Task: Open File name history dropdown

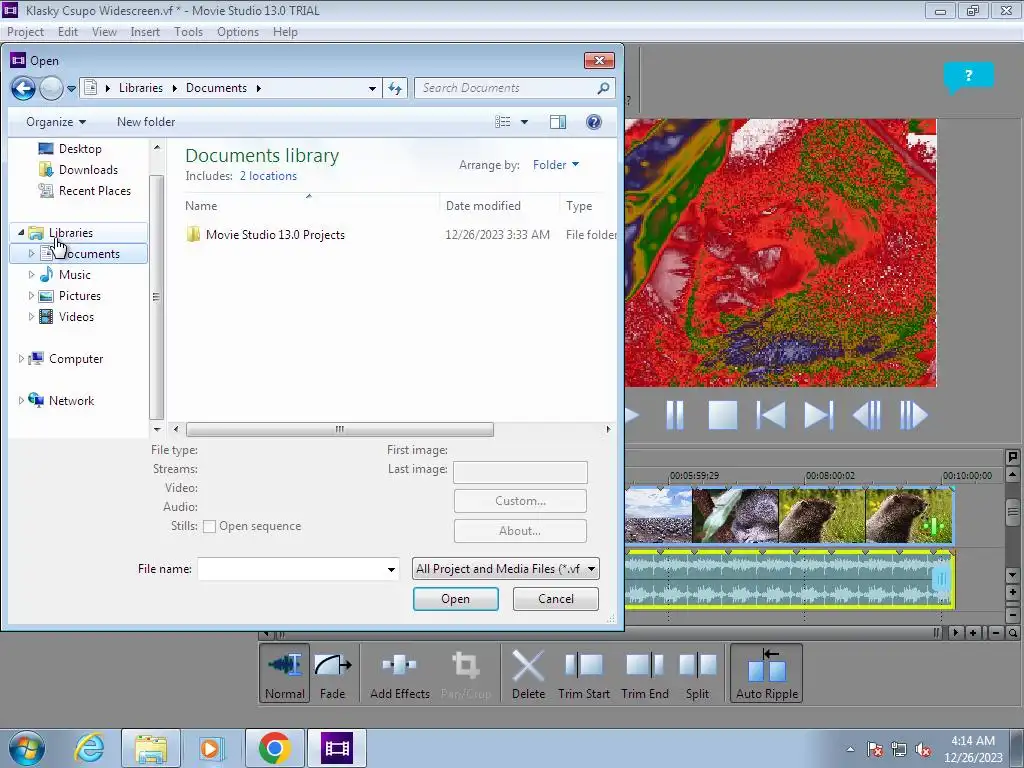Action: [x=391, y=569]
